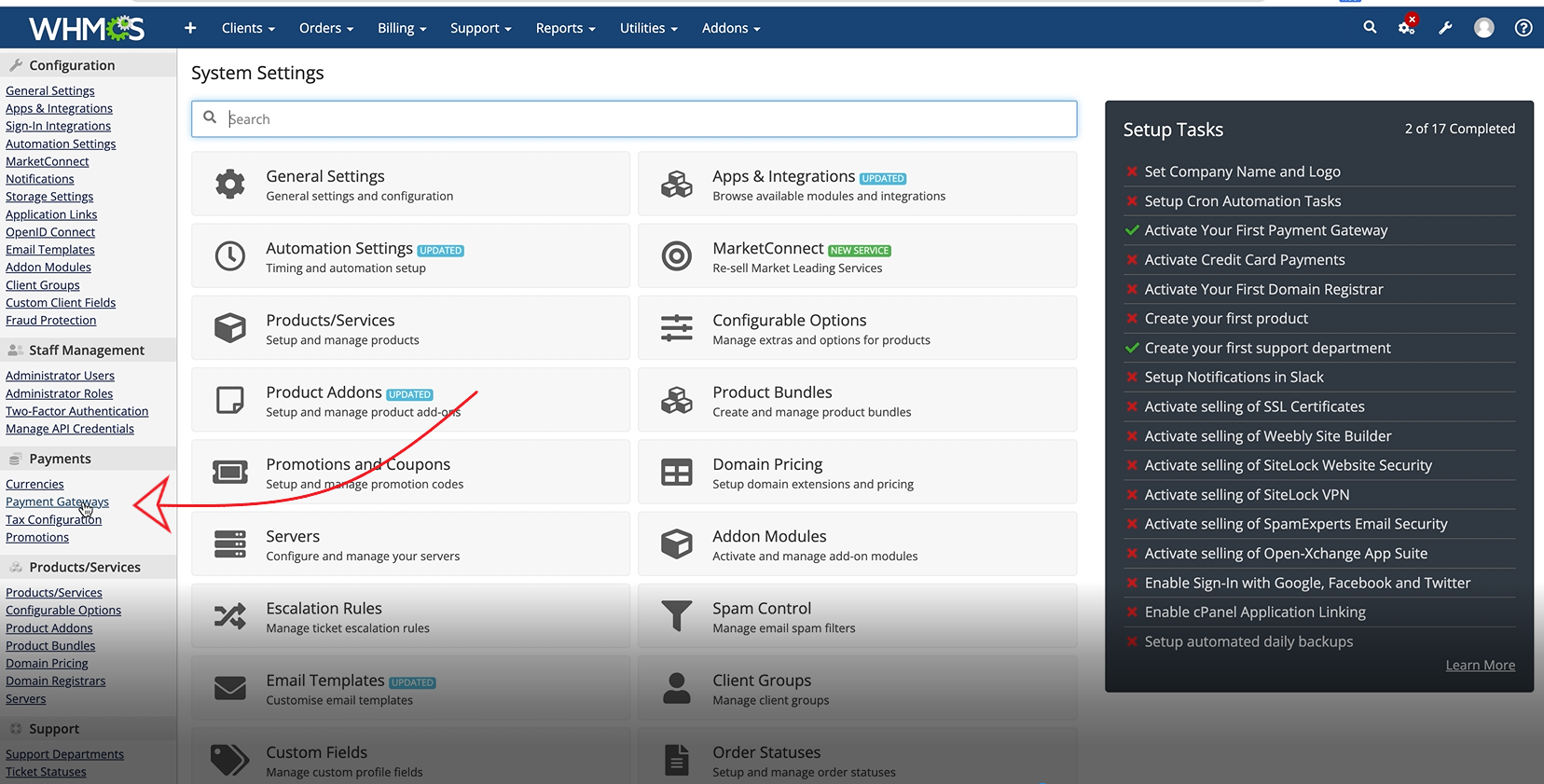
Task: Click the Custom Fields tags icon
Action: (230, 760)
